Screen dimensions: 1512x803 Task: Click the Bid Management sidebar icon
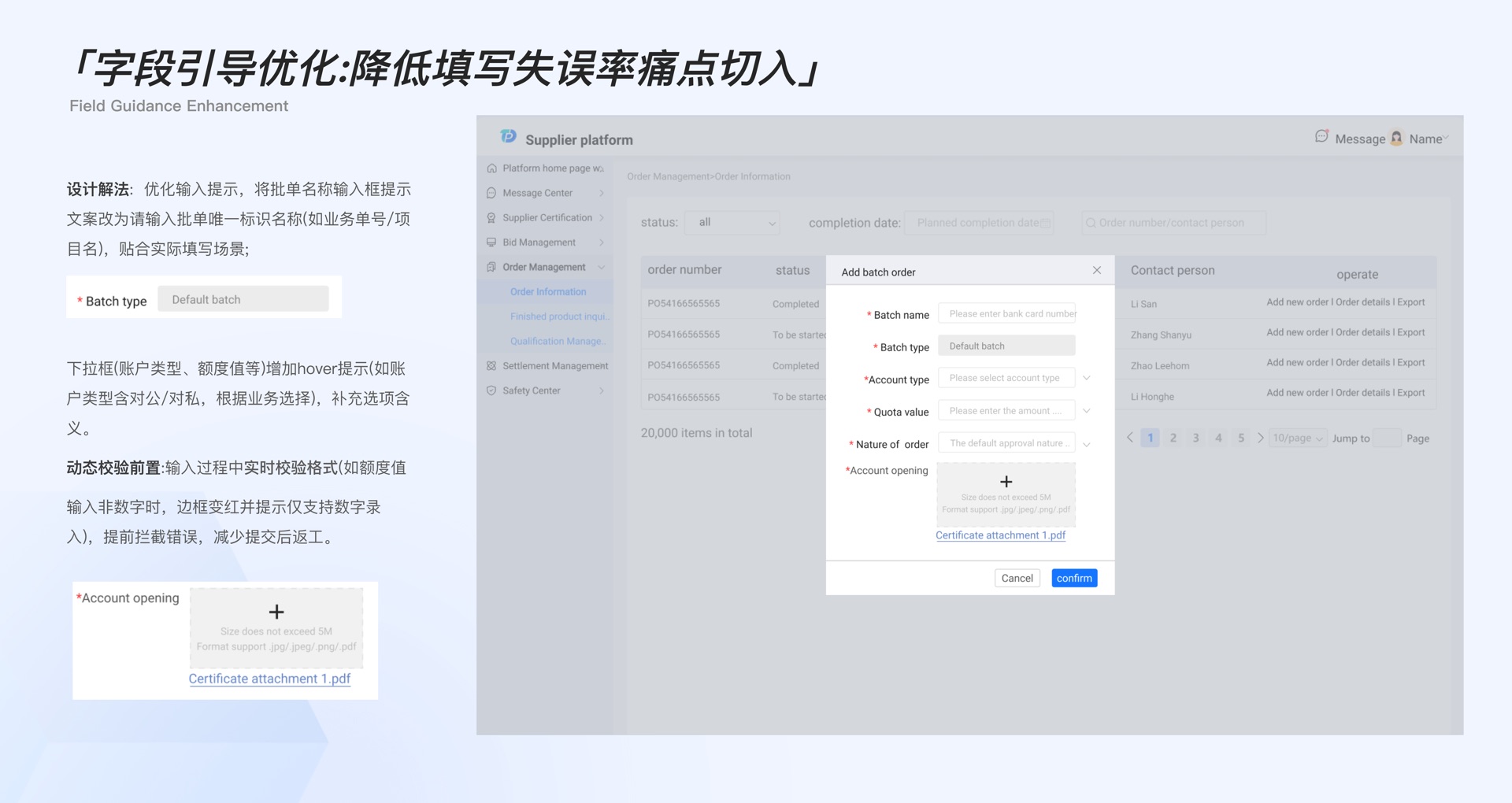click(491, 242)
